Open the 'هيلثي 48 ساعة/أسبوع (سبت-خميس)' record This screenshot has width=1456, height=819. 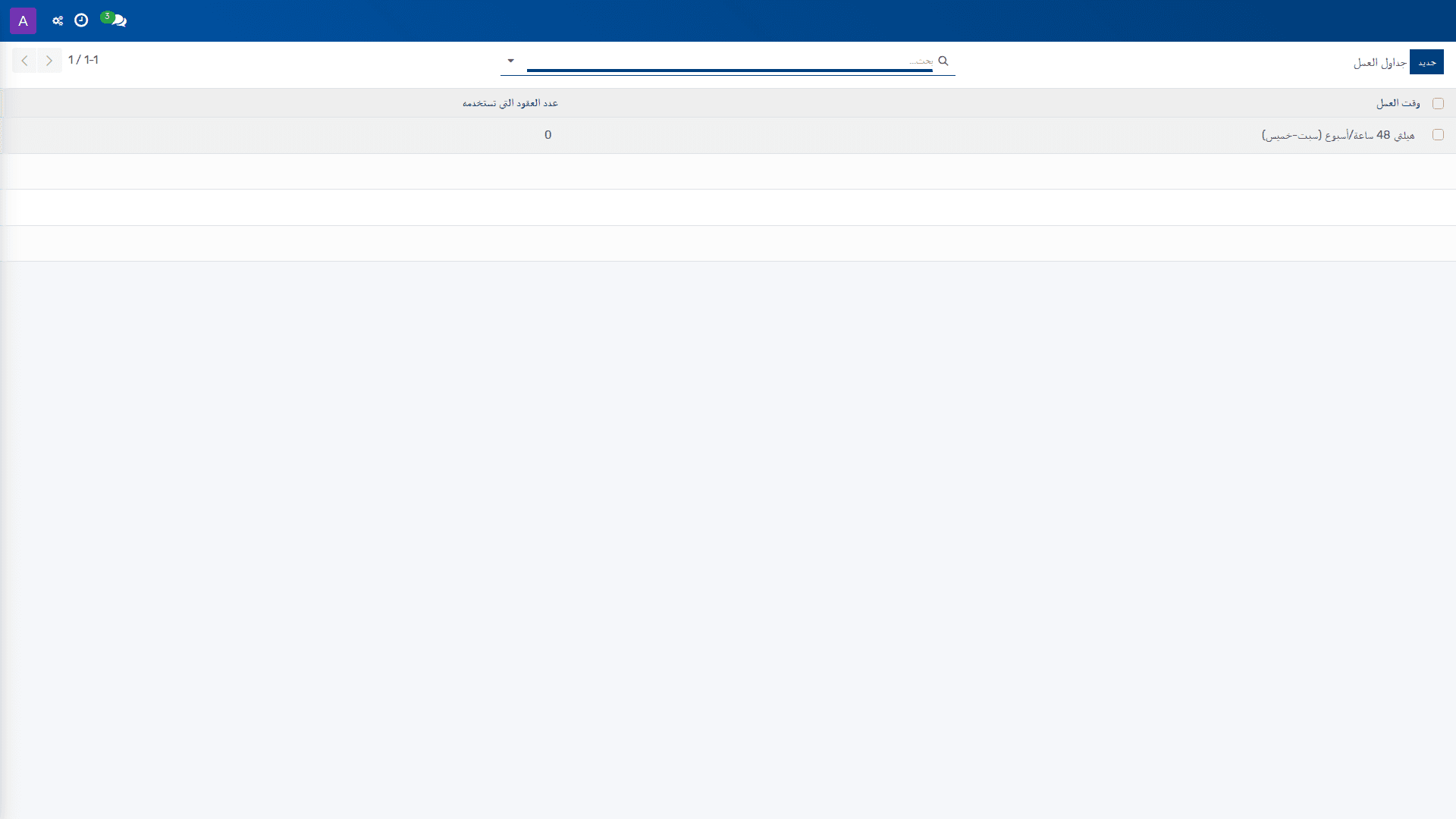click(x=1338, y=135)
